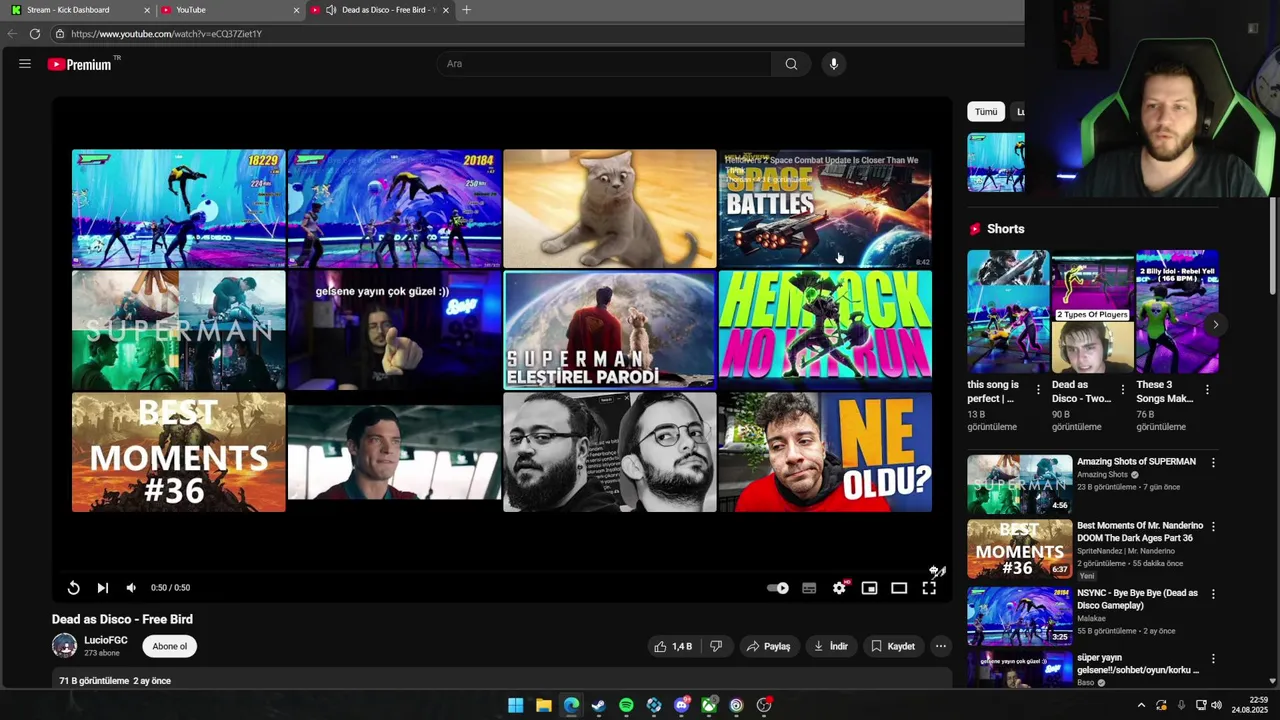The image size is (1280, 720).
Task: Toggle the autoplay switch in the player
Action: [x=778, y=588]
